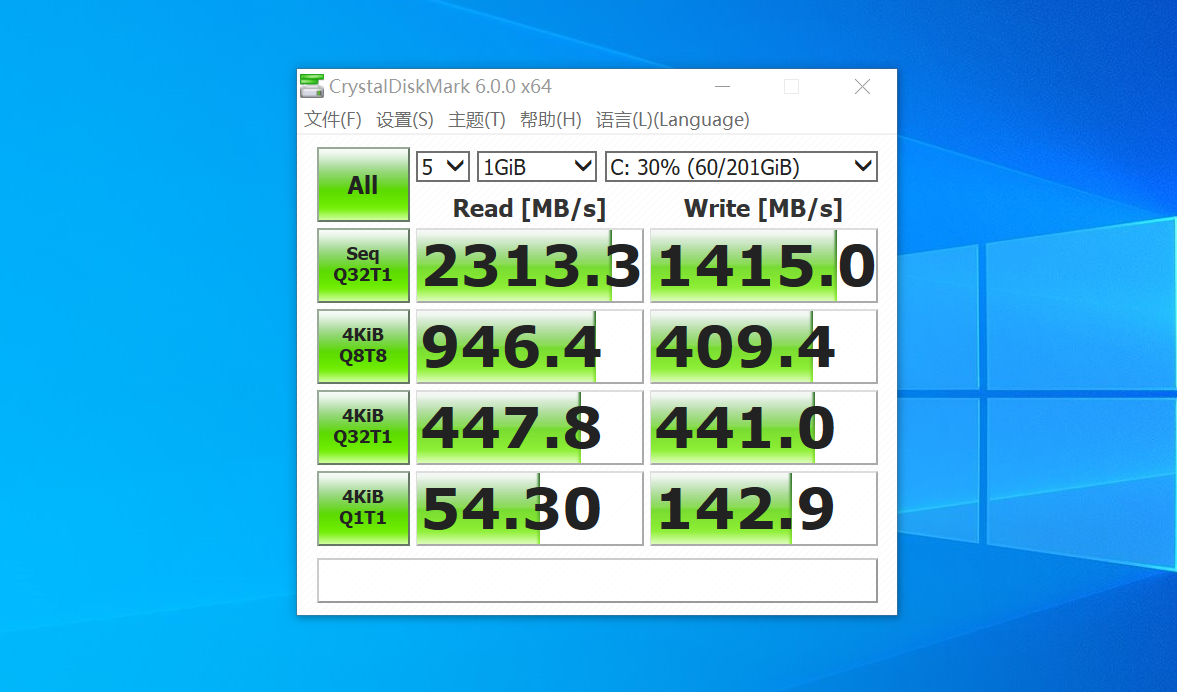Start the 4KiB Q8T8 test
The image size is (1177, 692).
363,346
